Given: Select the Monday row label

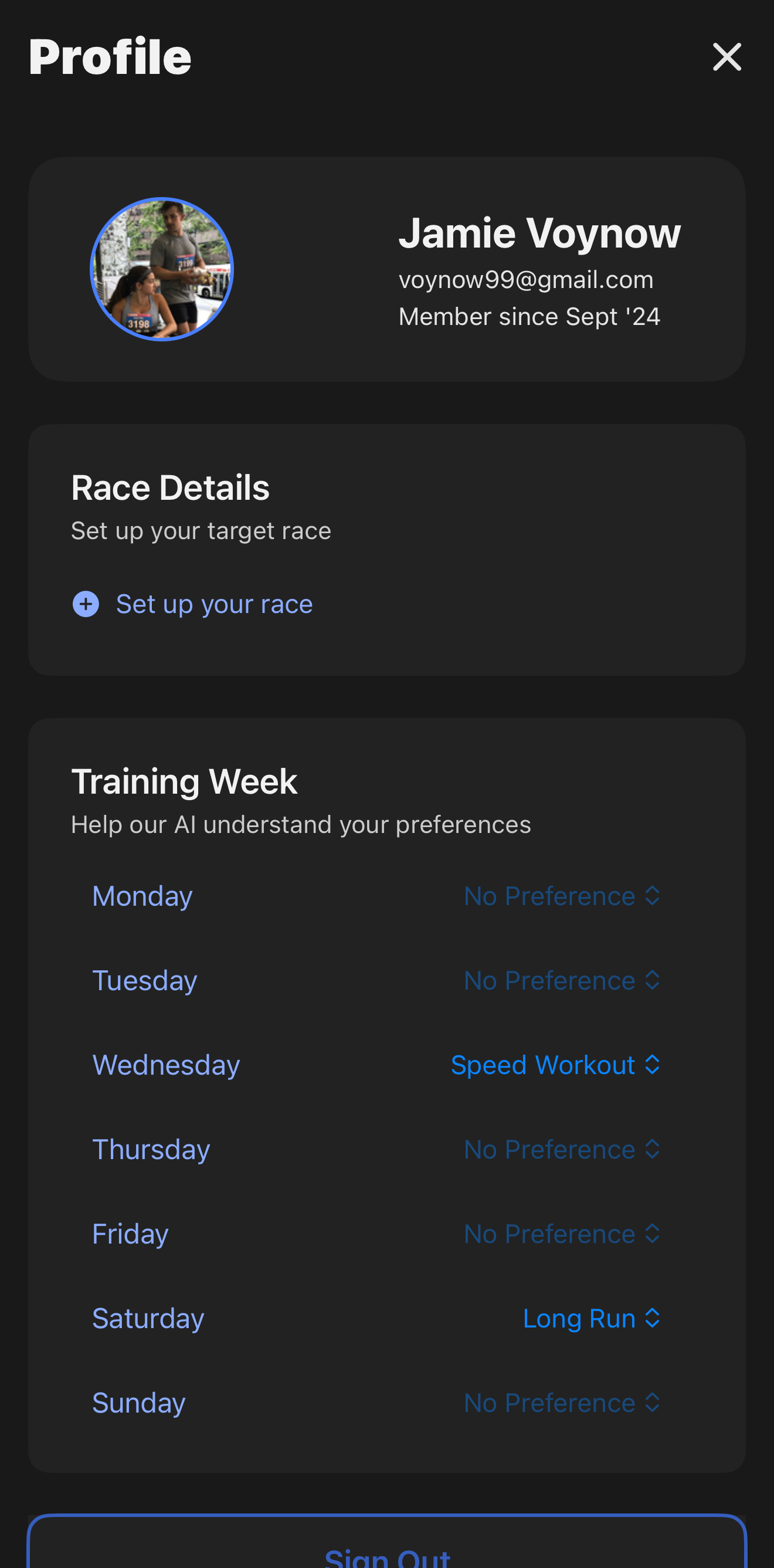Looking at the screenshot, I should (142, 896).
